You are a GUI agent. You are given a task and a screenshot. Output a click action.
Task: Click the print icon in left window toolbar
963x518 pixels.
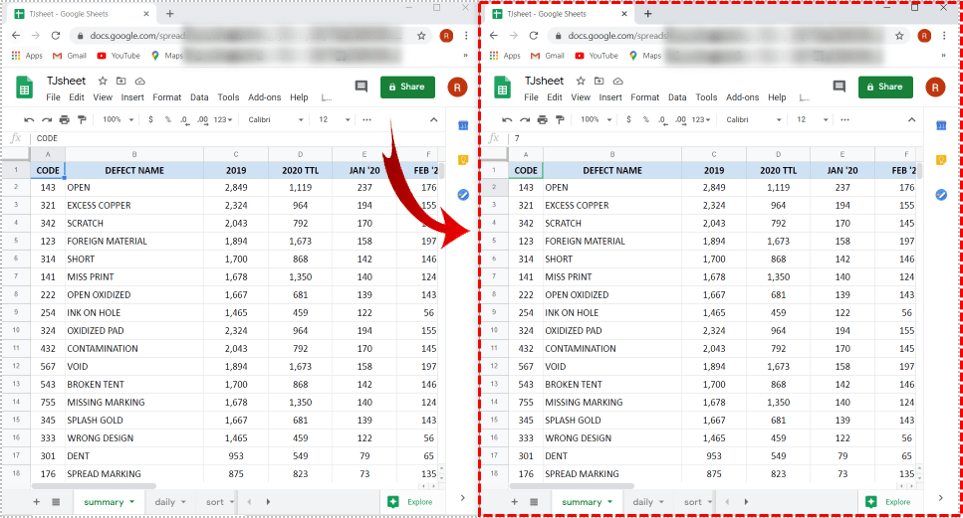62,119
